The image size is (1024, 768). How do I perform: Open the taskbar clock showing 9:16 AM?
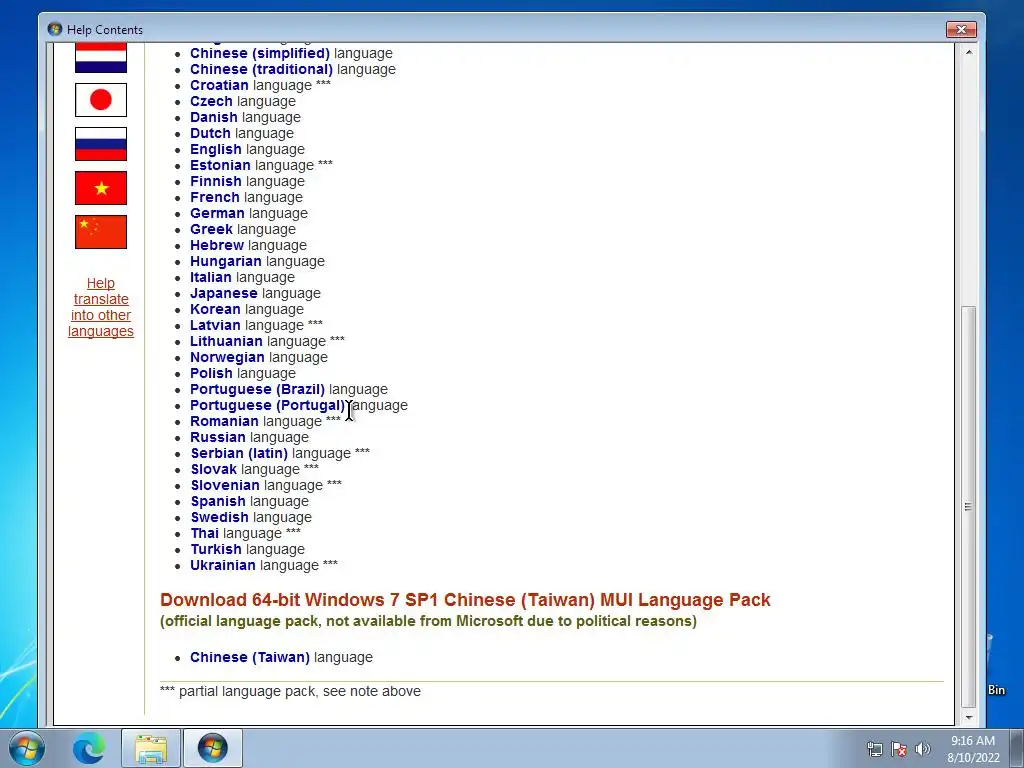[x=973, y=749]
